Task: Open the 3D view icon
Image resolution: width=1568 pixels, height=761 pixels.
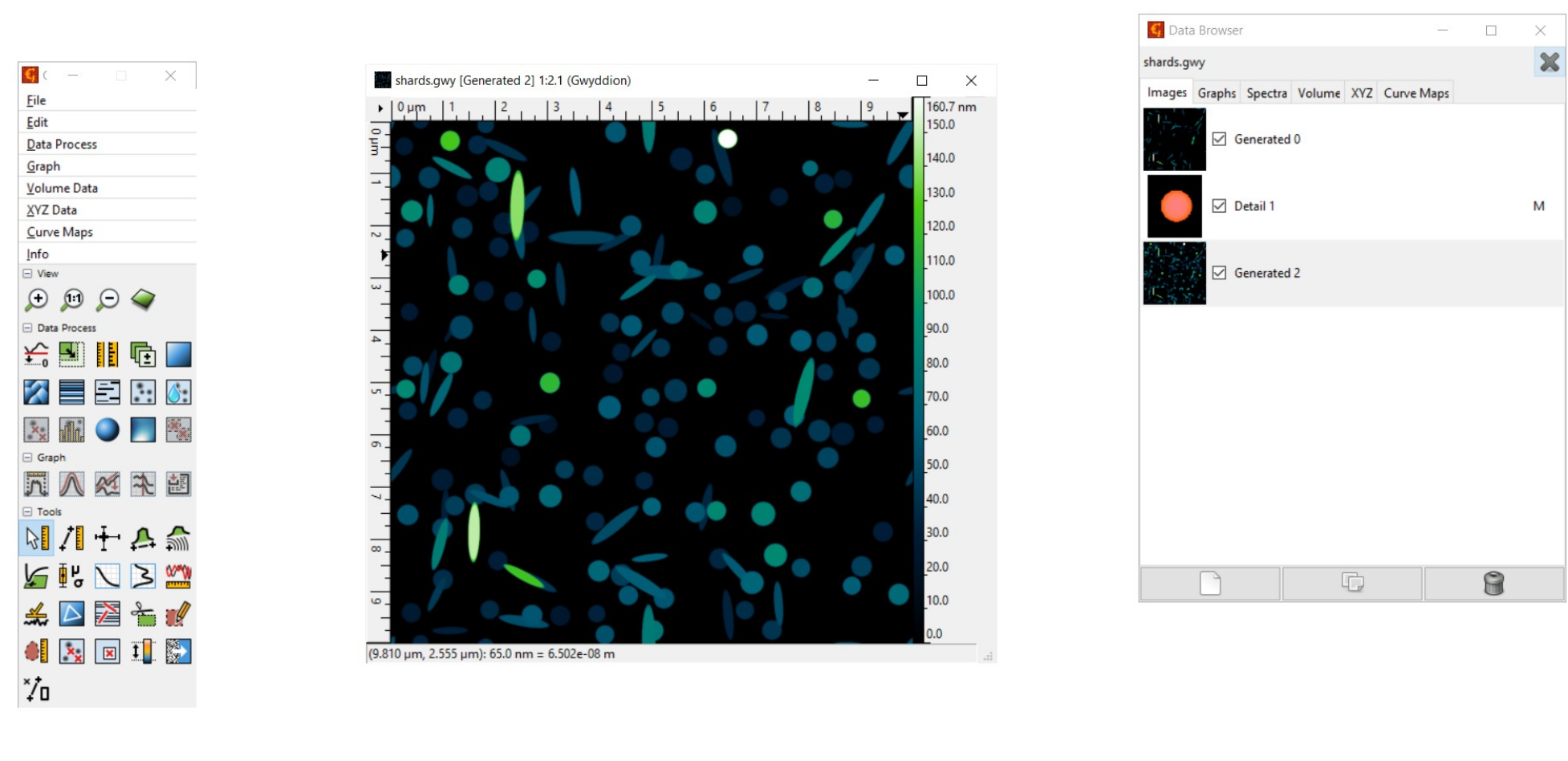Action: click(143, 299)
